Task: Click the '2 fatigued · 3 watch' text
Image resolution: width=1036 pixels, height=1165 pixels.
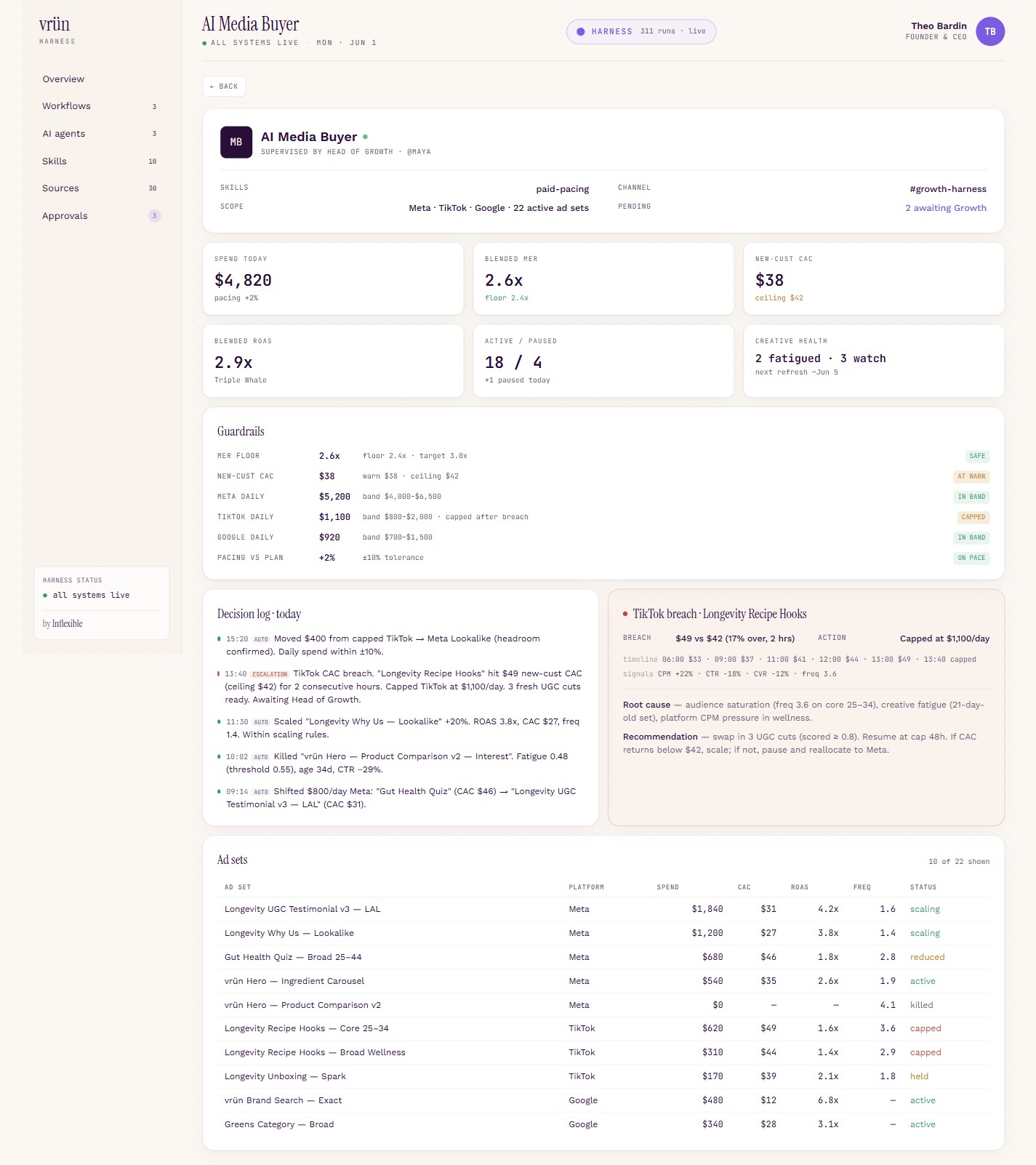Action: click(820, 358)
